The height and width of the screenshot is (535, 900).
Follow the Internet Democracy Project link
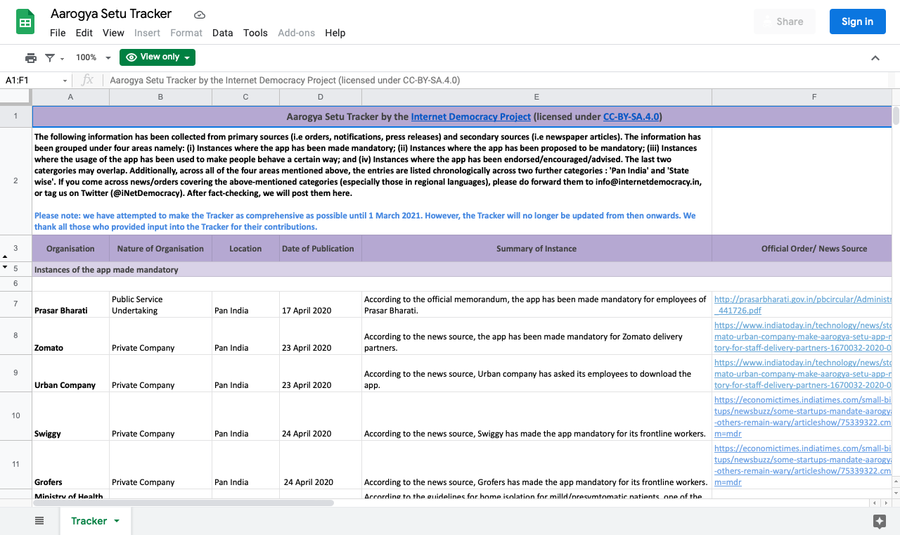point(471,117)
